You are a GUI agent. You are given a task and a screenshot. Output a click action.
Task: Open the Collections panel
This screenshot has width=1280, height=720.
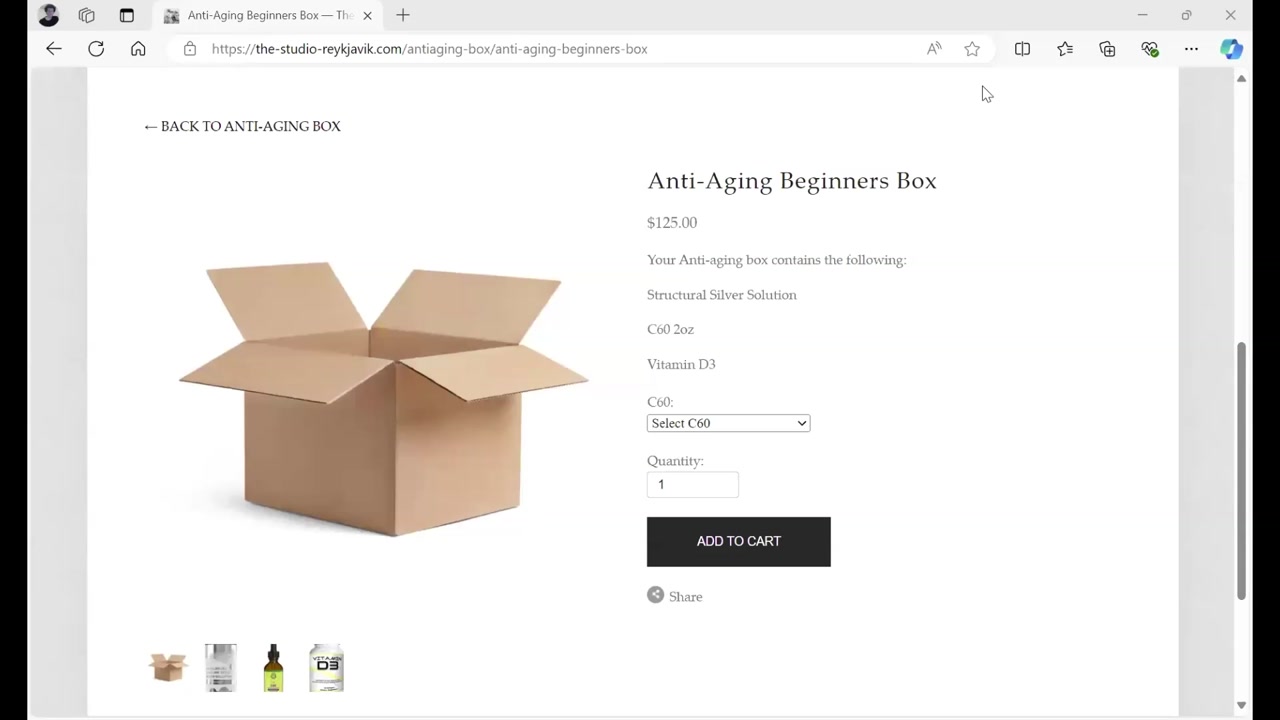click(x=1107, y=49)
